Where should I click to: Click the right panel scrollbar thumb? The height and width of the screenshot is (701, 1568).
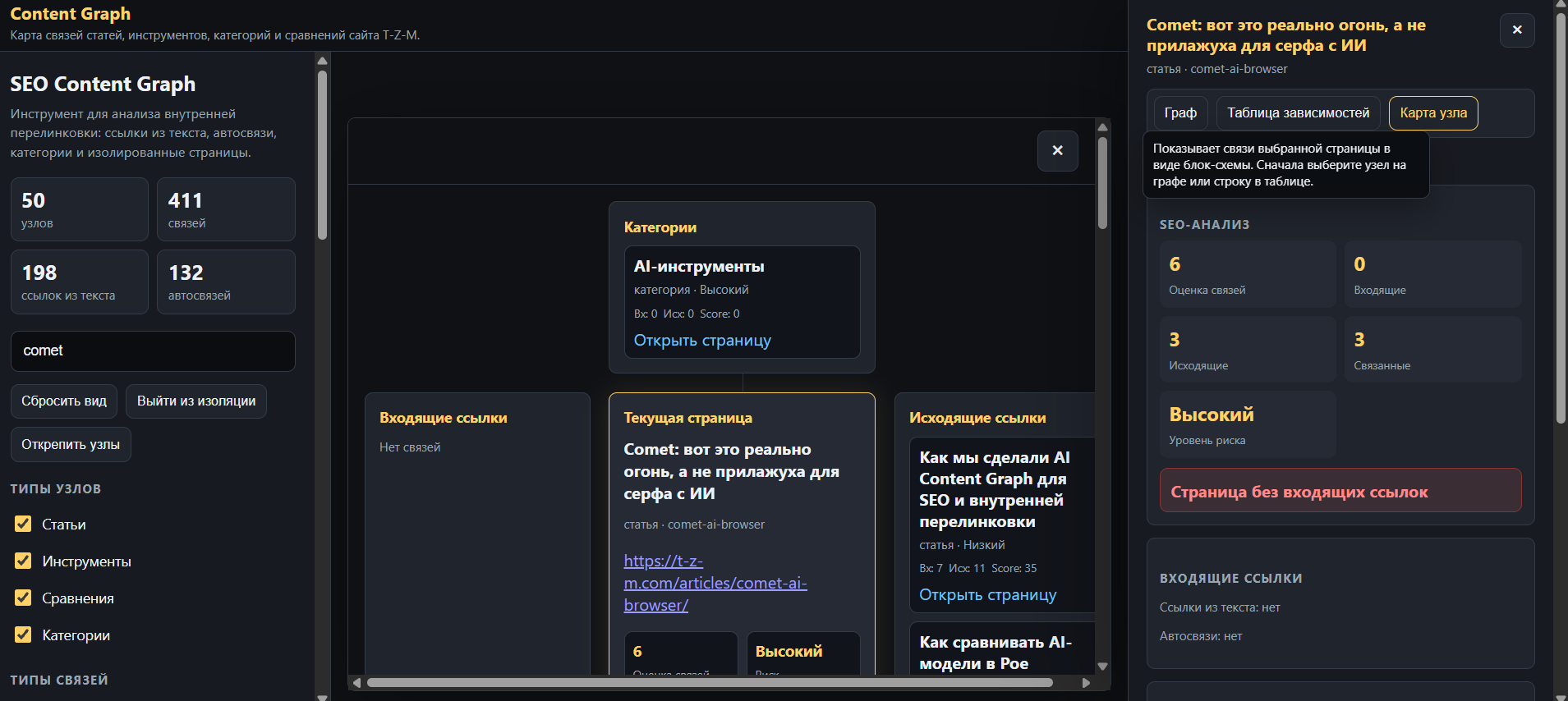tap(1561, 218)
